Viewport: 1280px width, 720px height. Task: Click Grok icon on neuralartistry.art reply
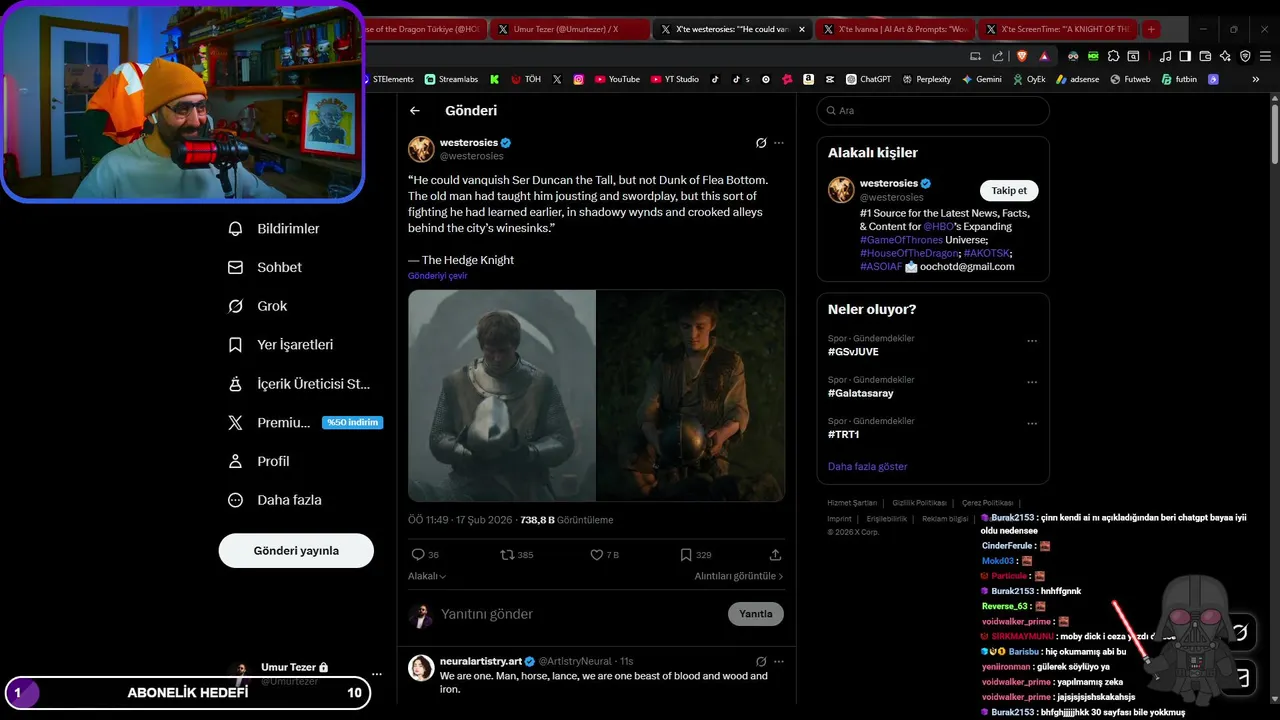pos(761,661)
